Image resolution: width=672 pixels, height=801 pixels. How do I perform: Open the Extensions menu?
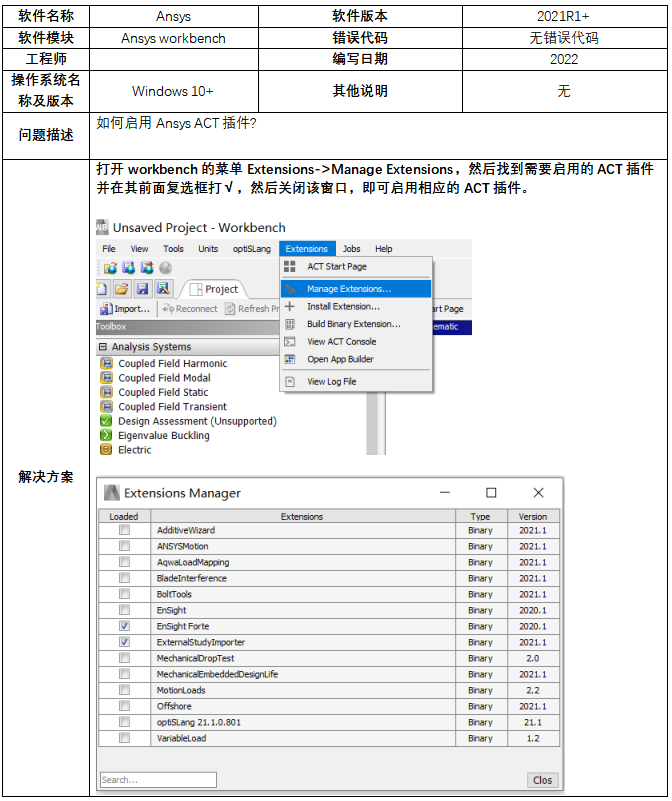click(x=306, y=249)
